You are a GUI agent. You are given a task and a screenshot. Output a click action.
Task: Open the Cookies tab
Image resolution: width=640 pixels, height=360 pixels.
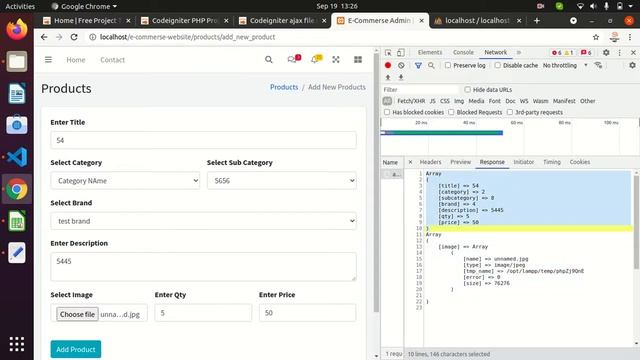580,162
